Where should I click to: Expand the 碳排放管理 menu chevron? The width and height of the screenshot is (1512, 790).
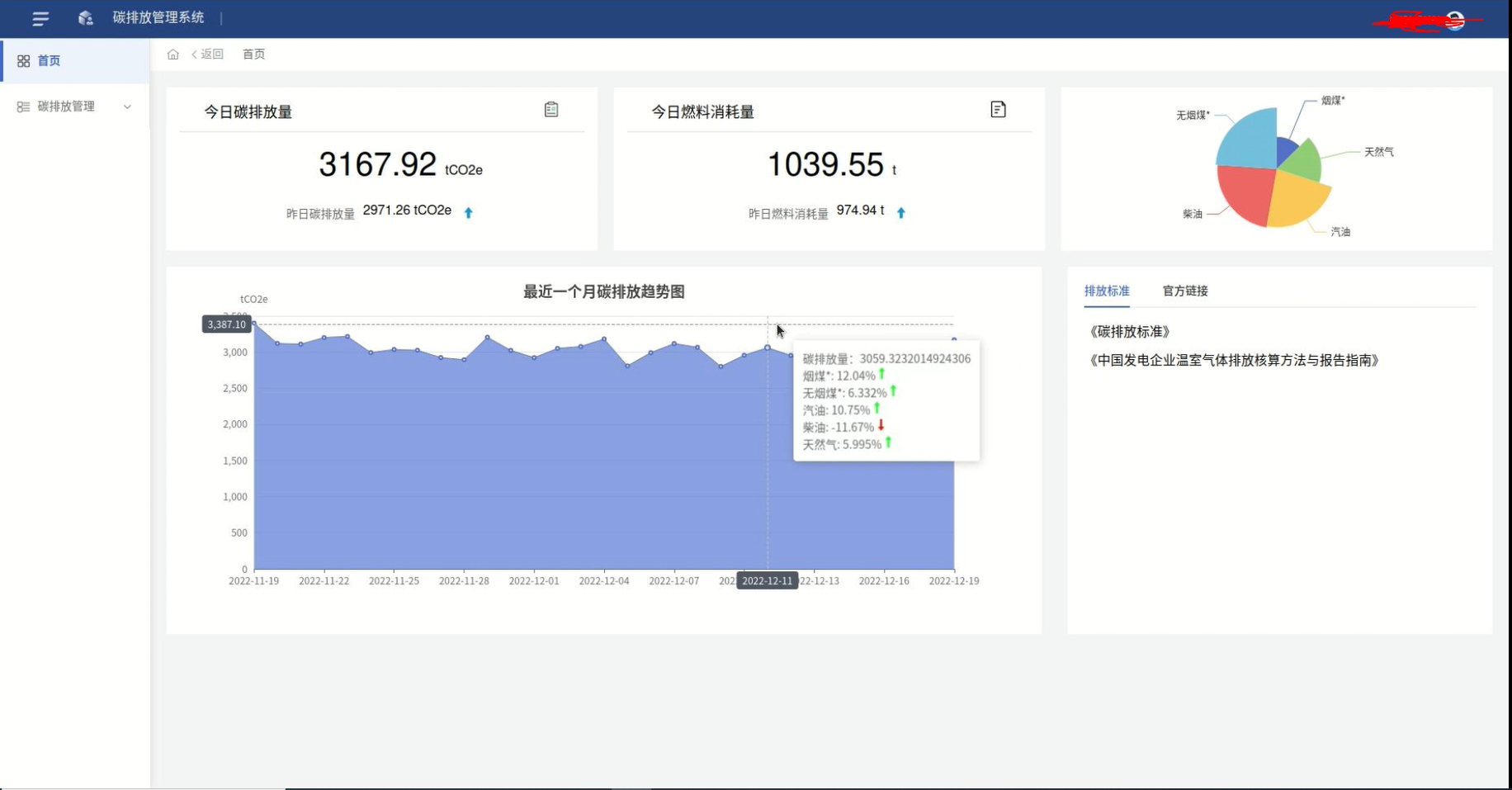pyautogui.click(x=127, y=106)
